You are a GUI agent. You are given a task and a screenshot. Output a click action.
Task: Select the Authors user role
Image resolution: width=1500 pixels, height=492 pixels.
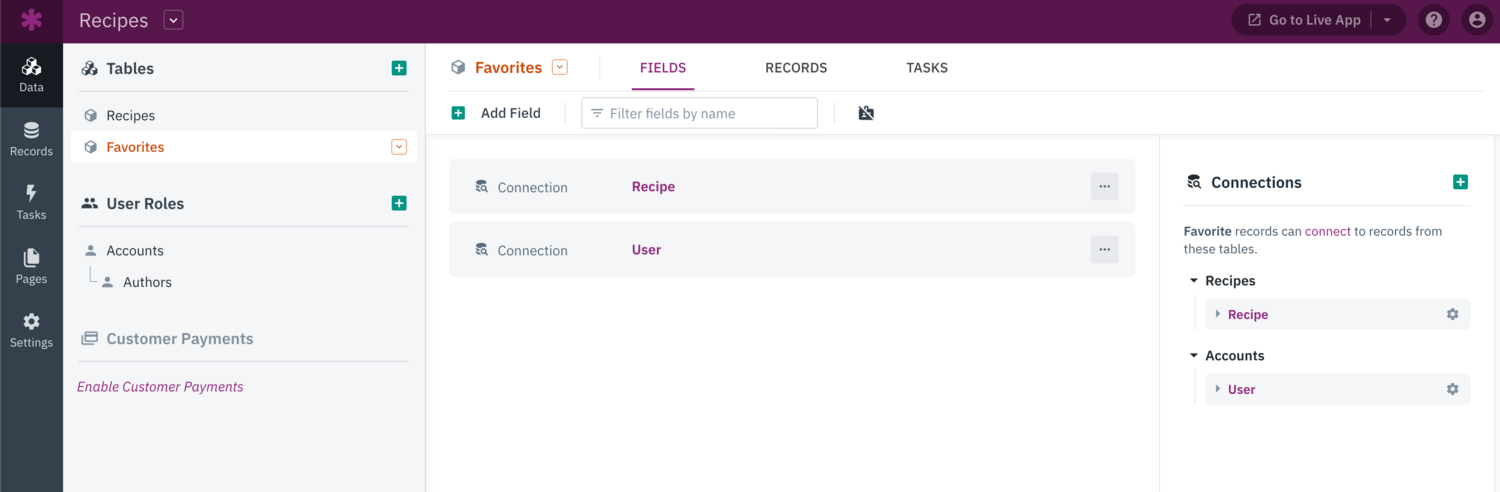click(x=147, y=282)
